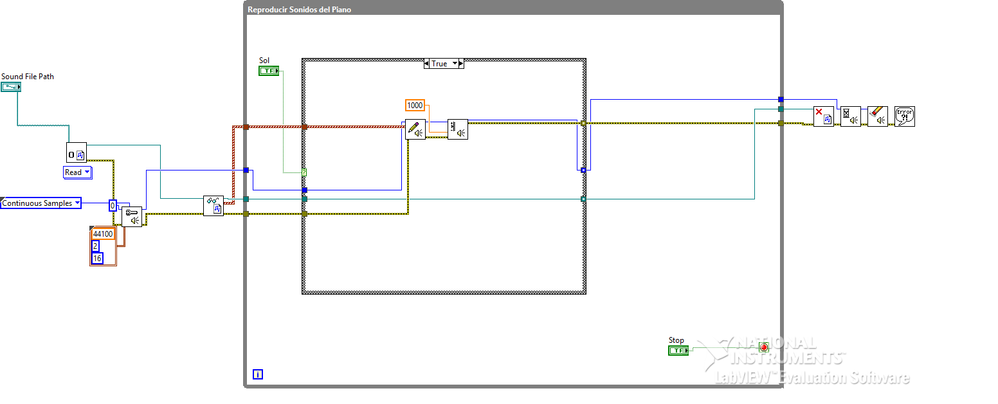Click the 44100 sample rate constant

(x=103, y=234)
